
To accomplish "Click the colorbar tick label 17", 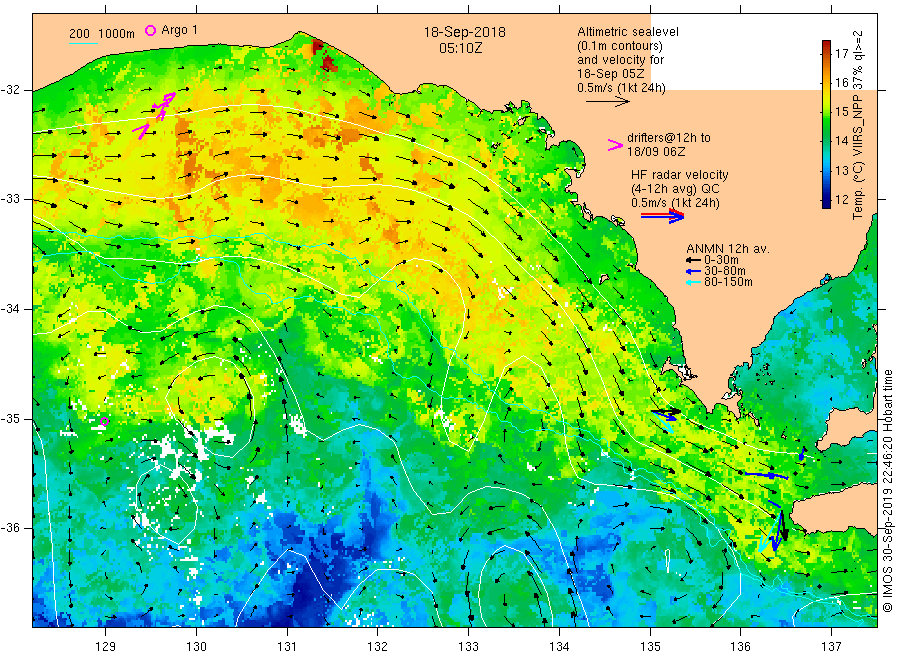I will tap(841, 53).
